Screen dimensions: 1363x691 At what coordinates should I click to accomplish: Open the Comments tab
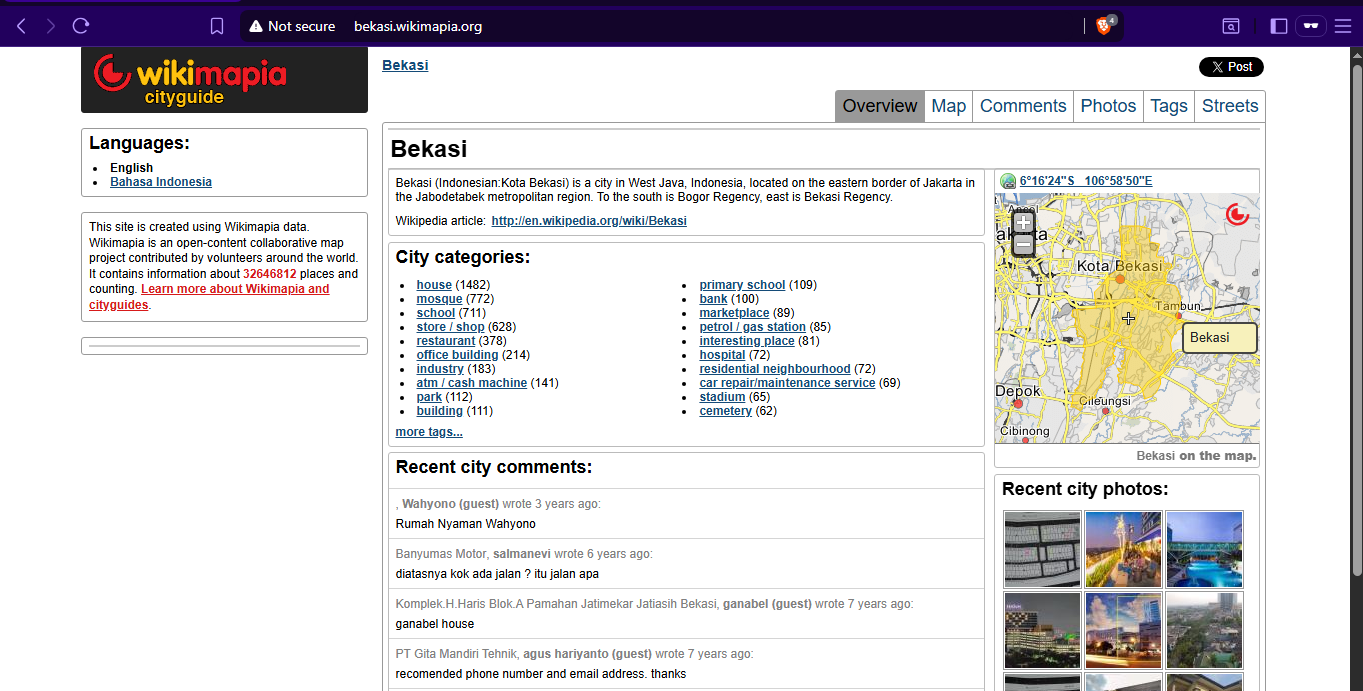tap(1023, 106)
